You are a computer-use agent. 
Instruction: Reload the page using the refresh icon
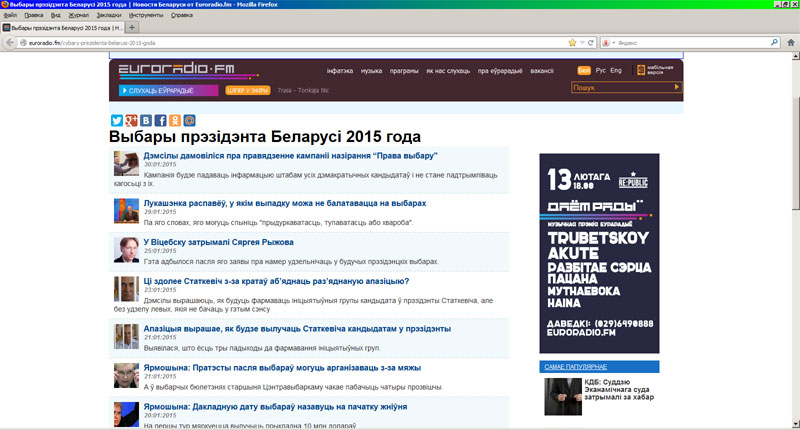[x=590, y=43]
